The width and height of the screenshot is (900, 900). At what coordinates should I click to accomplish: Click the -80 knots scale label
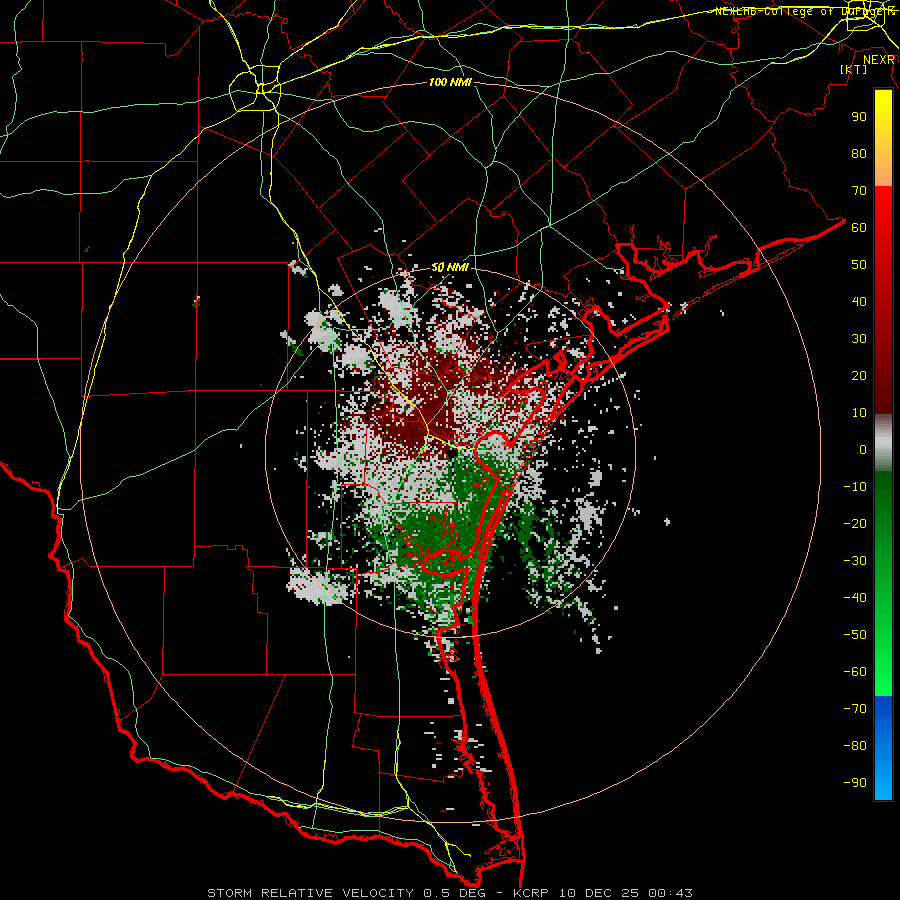(855, 746)
